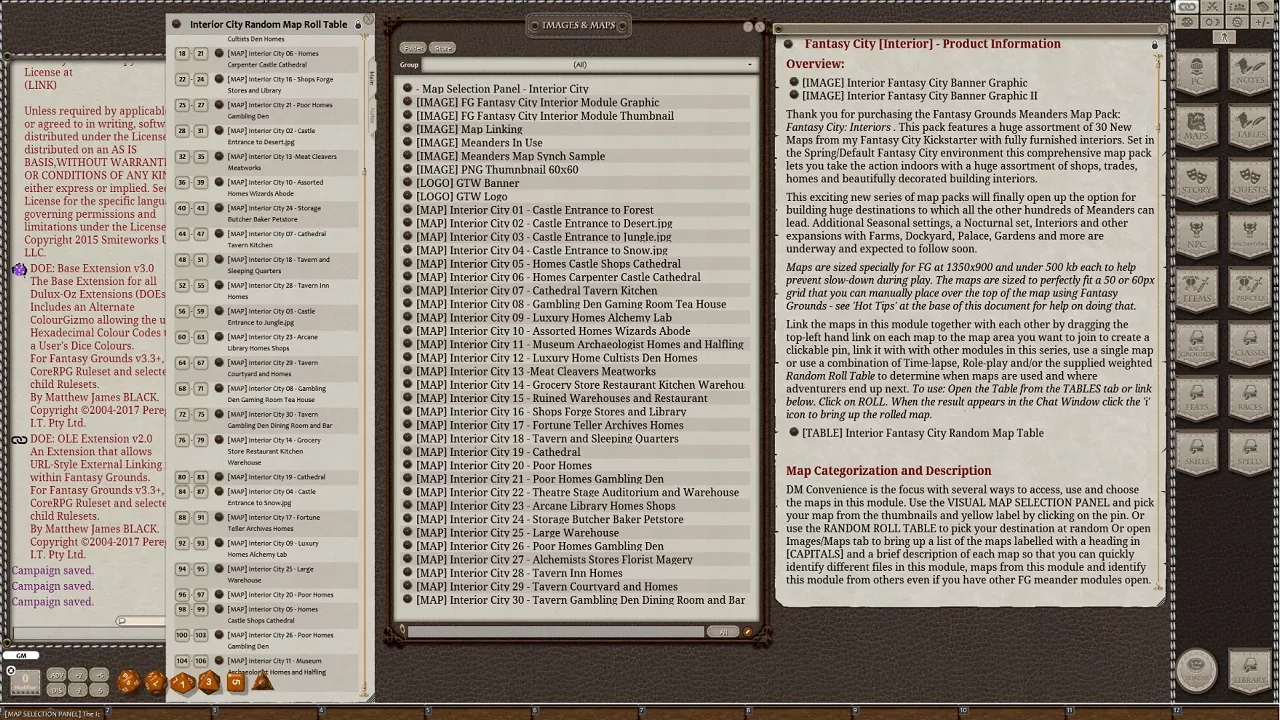Open Interior Fantasy City Random Map Table link
The width and height of the screenshot is (1280, 720).
[x=922, y=433]
